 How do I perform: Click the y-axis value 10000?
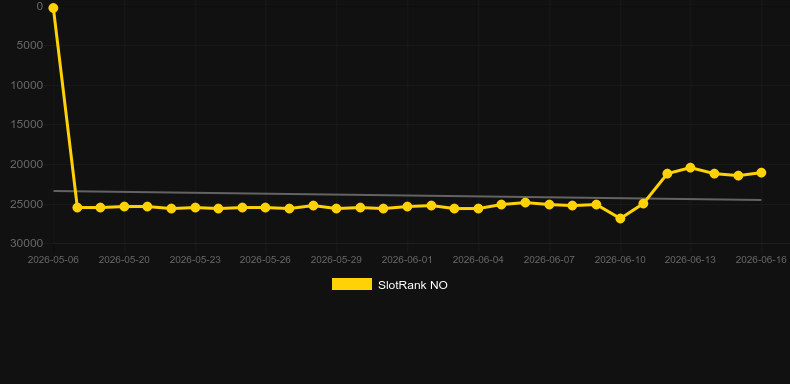pyautogui.click(x=27, y=85)
